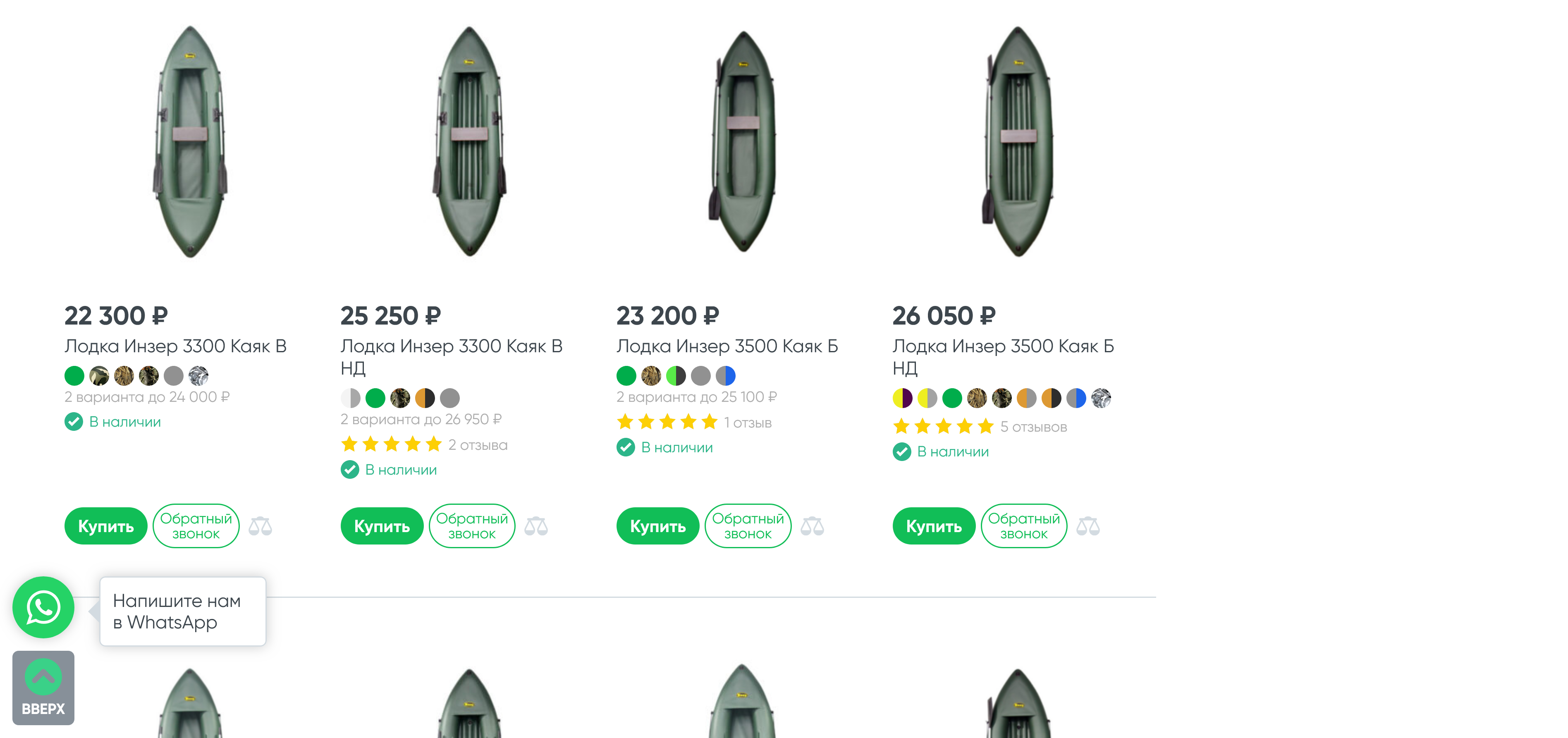Choose grey-blue swatch on Инзер 3500 Каяк Б
This screenshot has width=1568, height=738.
coord(726,376)
